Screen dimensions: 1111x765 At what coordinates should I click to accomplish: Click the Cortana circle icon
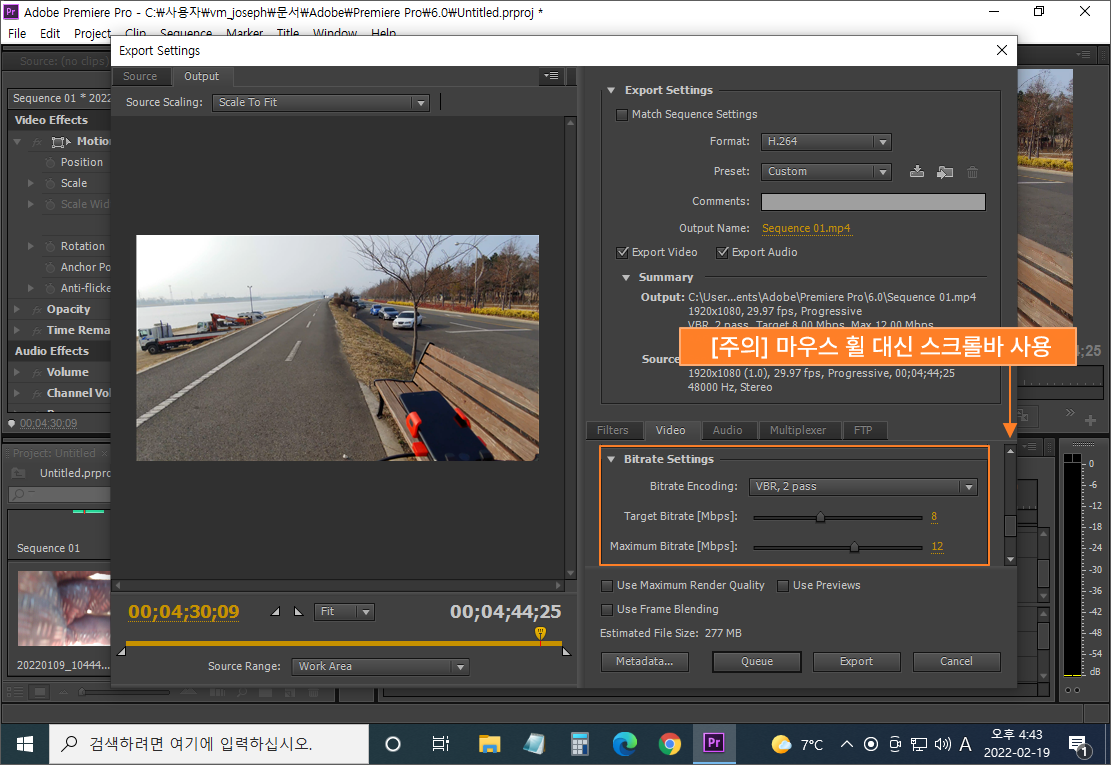[x=393, y=743]
